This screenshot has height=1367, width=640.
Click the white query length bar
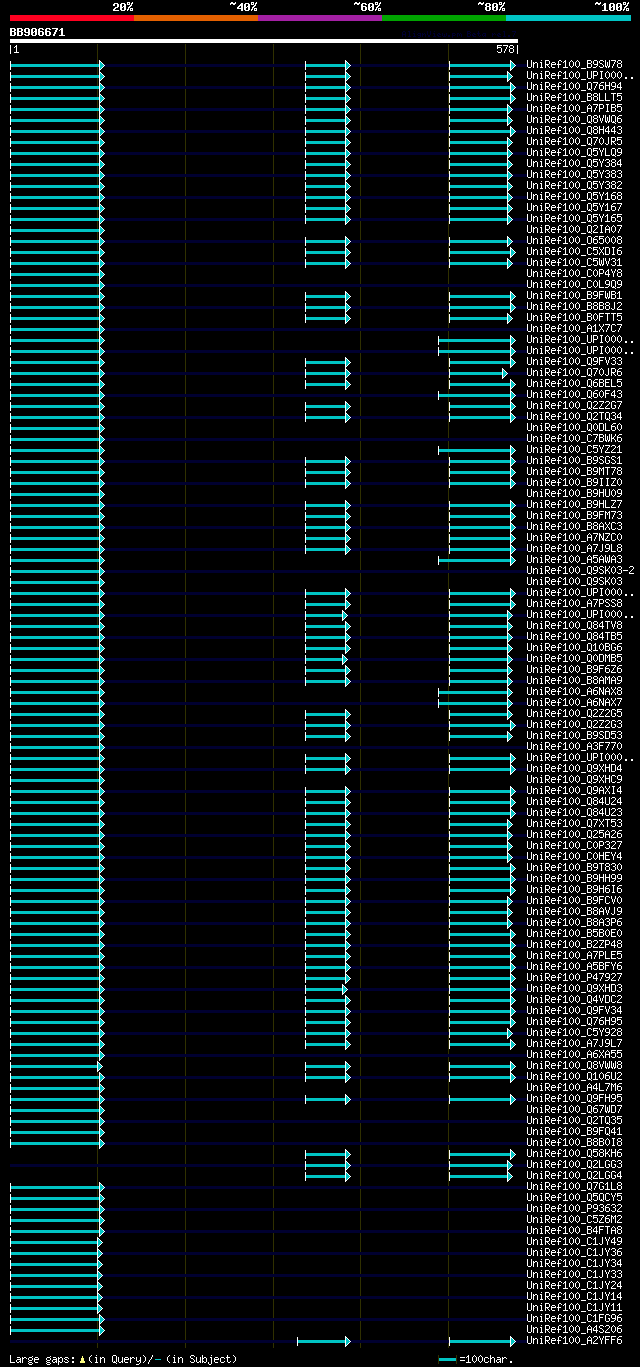click(x=264, y=41)
